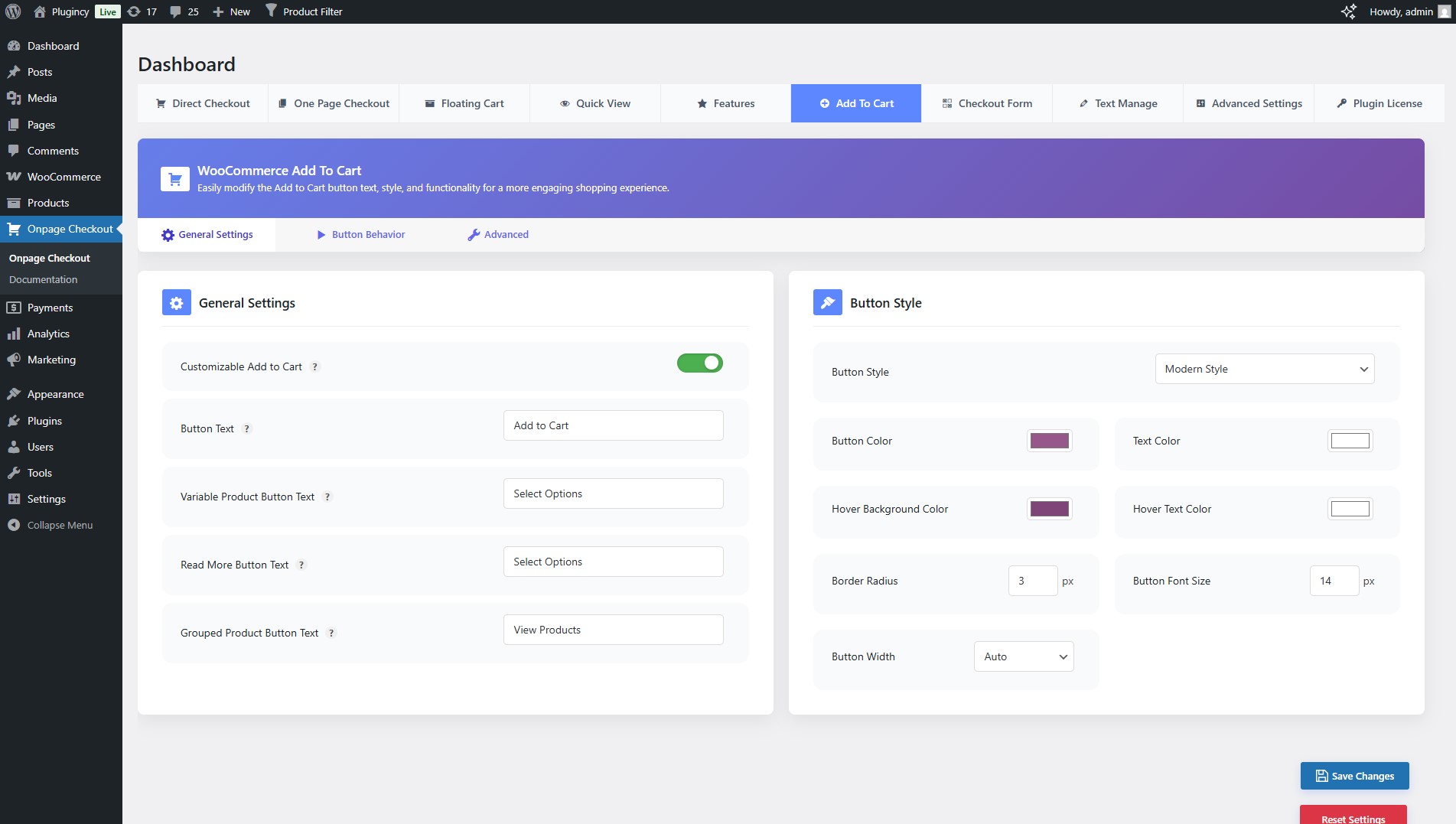Edit the Border Radius value field
The image size is (1456, 824).
[x=1032, y=580]
